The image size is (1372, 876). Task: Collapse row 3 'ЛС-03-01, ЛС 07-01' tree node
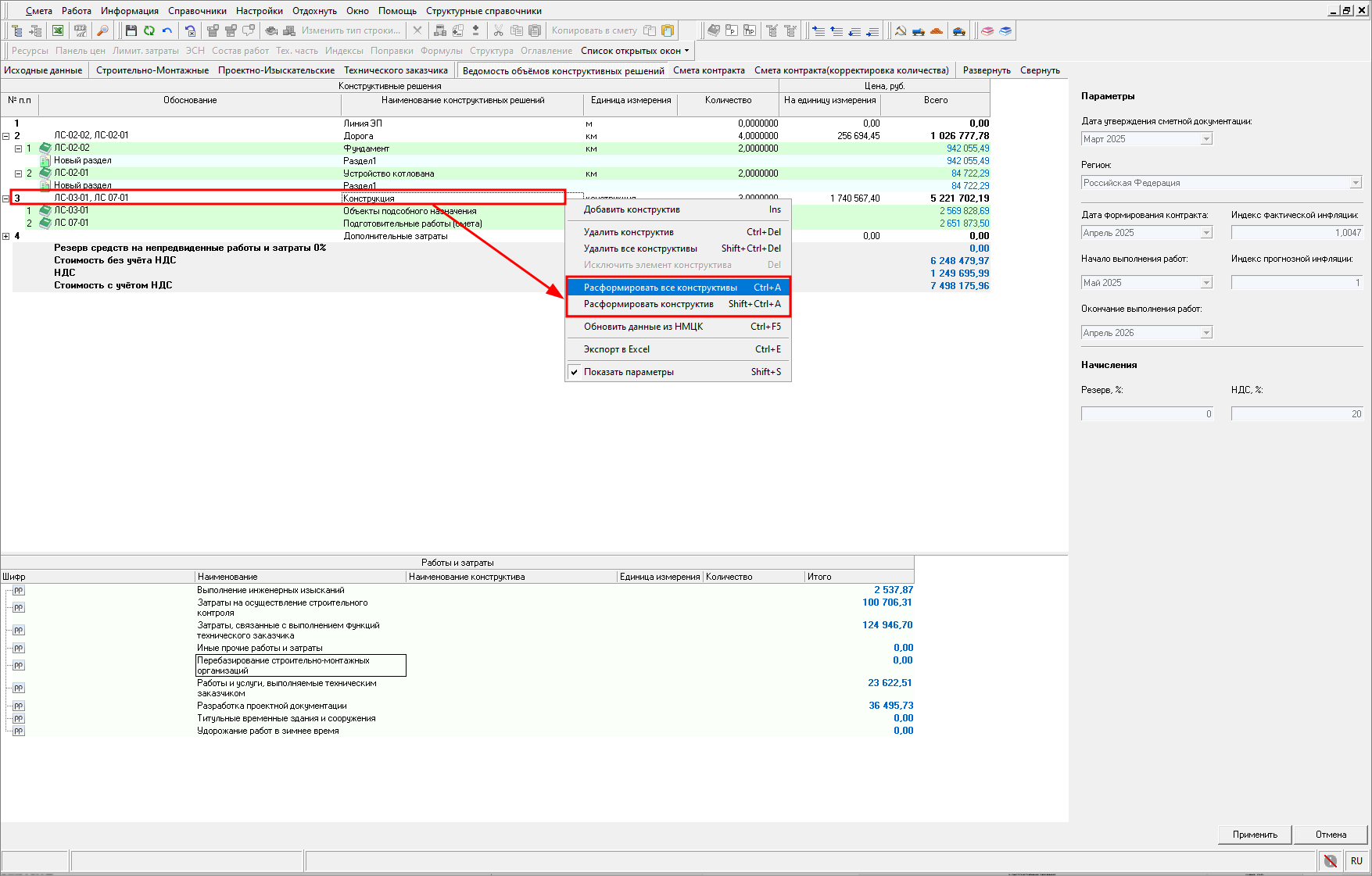click(x=6, y=198)
